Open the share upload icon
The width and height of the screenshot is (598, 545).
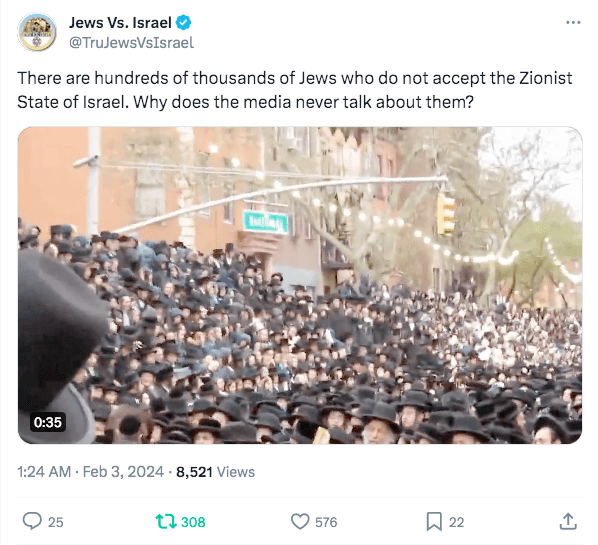(568, 521)
